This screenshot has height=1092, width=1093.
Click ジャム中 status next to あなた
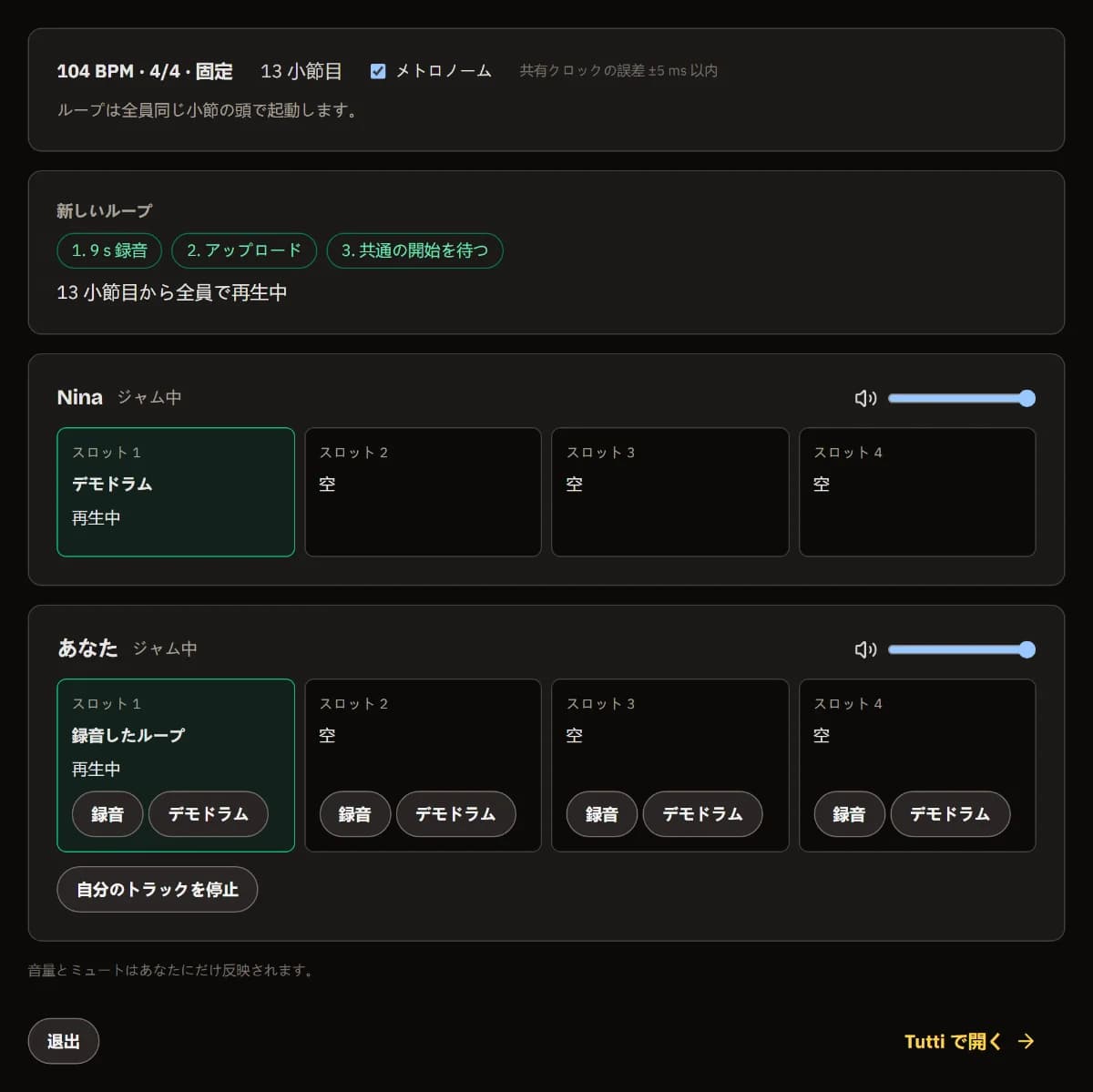tap(165, 648)
